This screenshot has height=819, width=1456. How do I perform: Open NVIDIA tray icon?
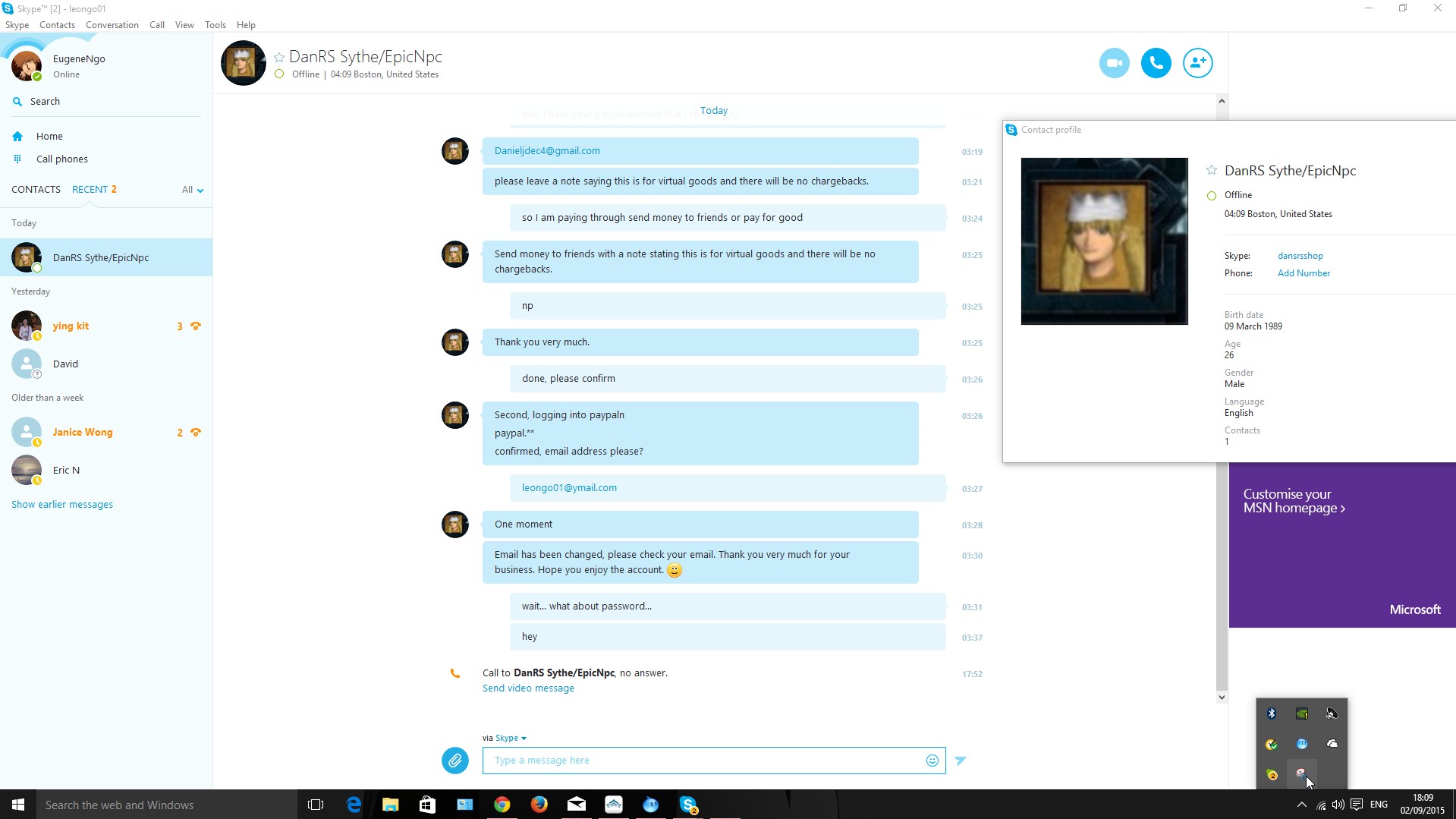point(1302,713)
